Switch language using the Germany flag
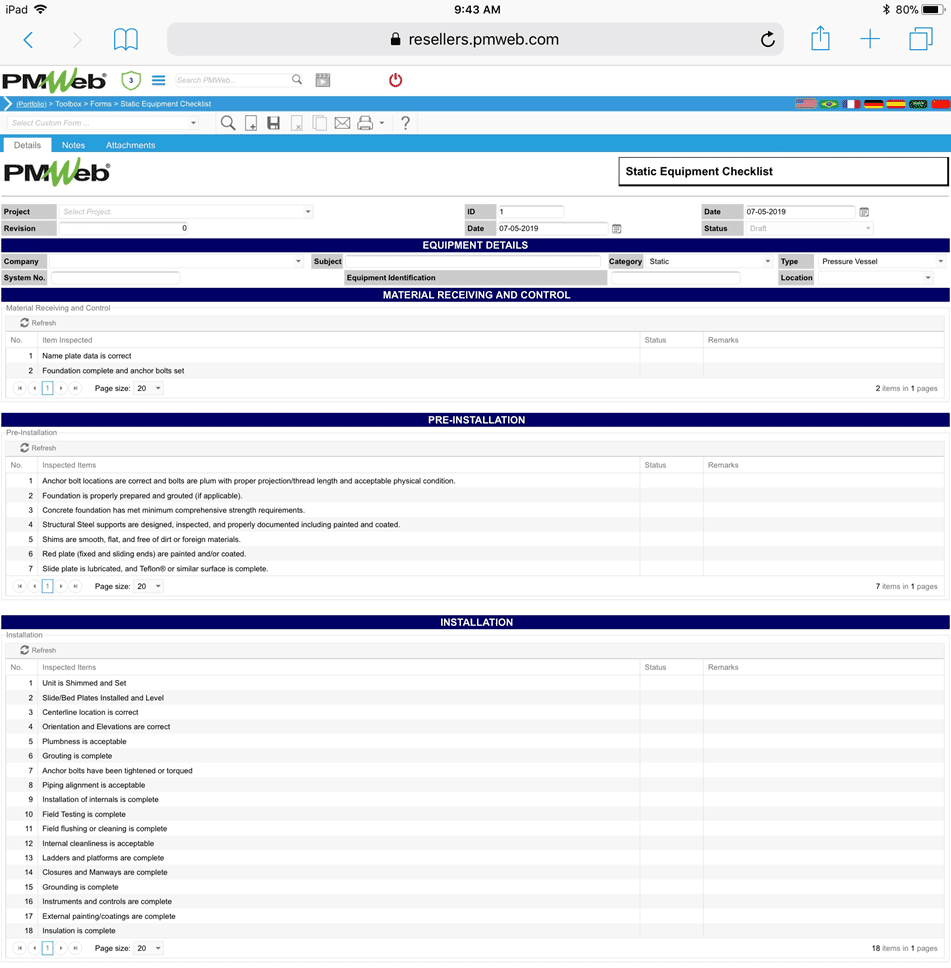The height and width of the screenshot is (968, 951). tap(873, 104)
